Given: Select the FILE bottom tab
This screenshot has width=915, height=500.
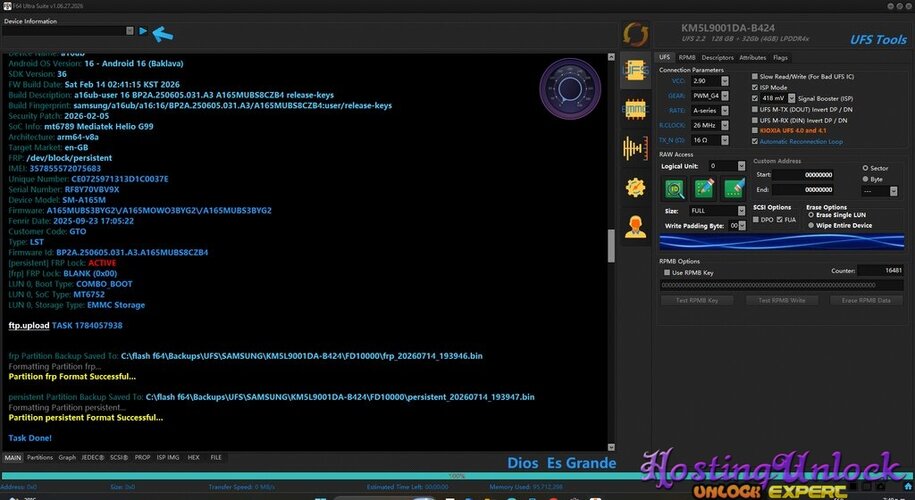Looking at the screenshot, I should pyautogui.click(x=216, y=458).
